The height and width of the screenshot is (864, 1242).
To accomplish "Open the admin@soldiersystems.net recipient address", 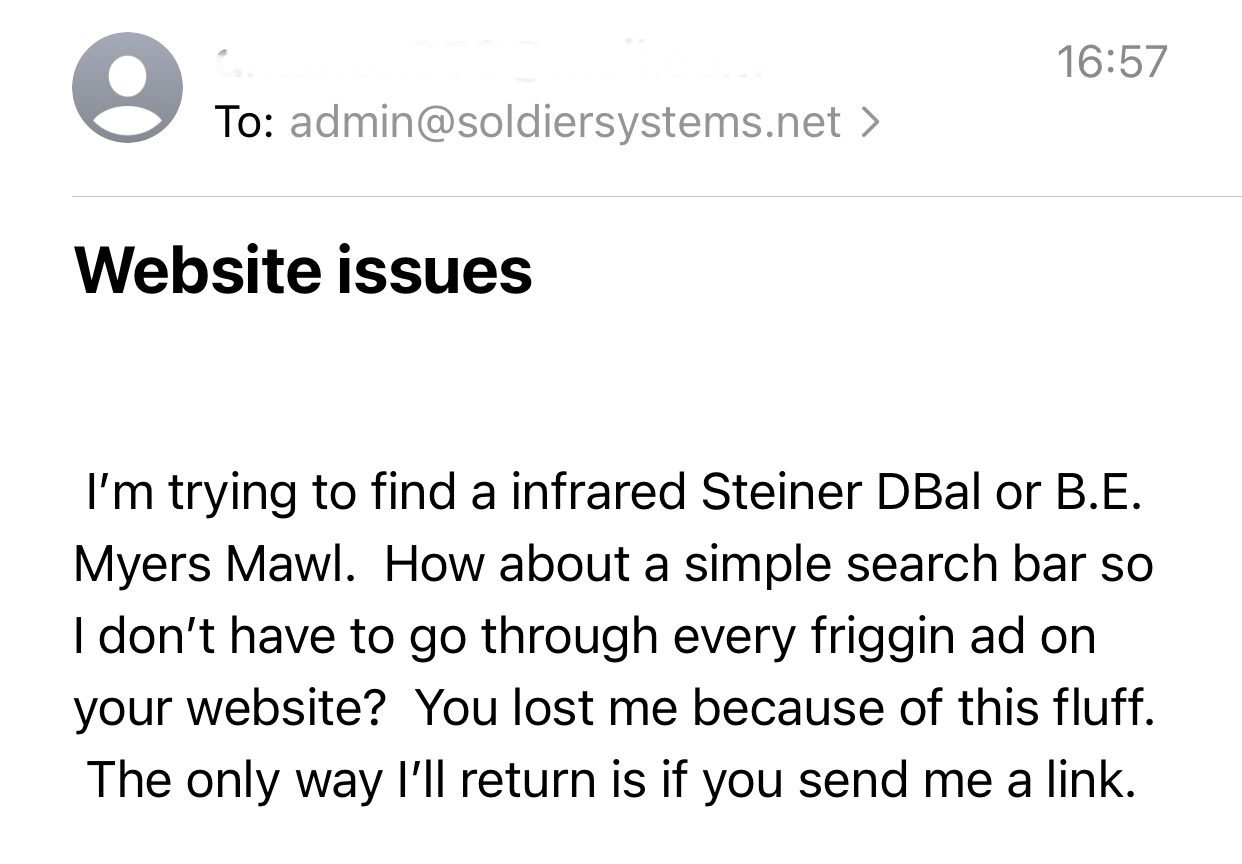I will [565, 122].
